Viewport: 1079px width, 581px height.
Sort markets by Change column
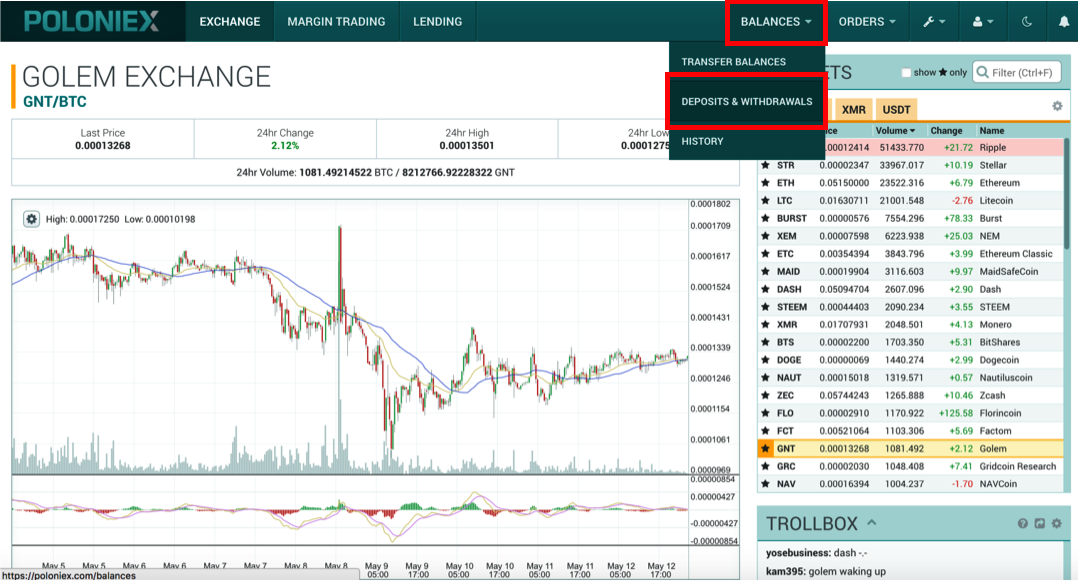(x=946, y=131)
